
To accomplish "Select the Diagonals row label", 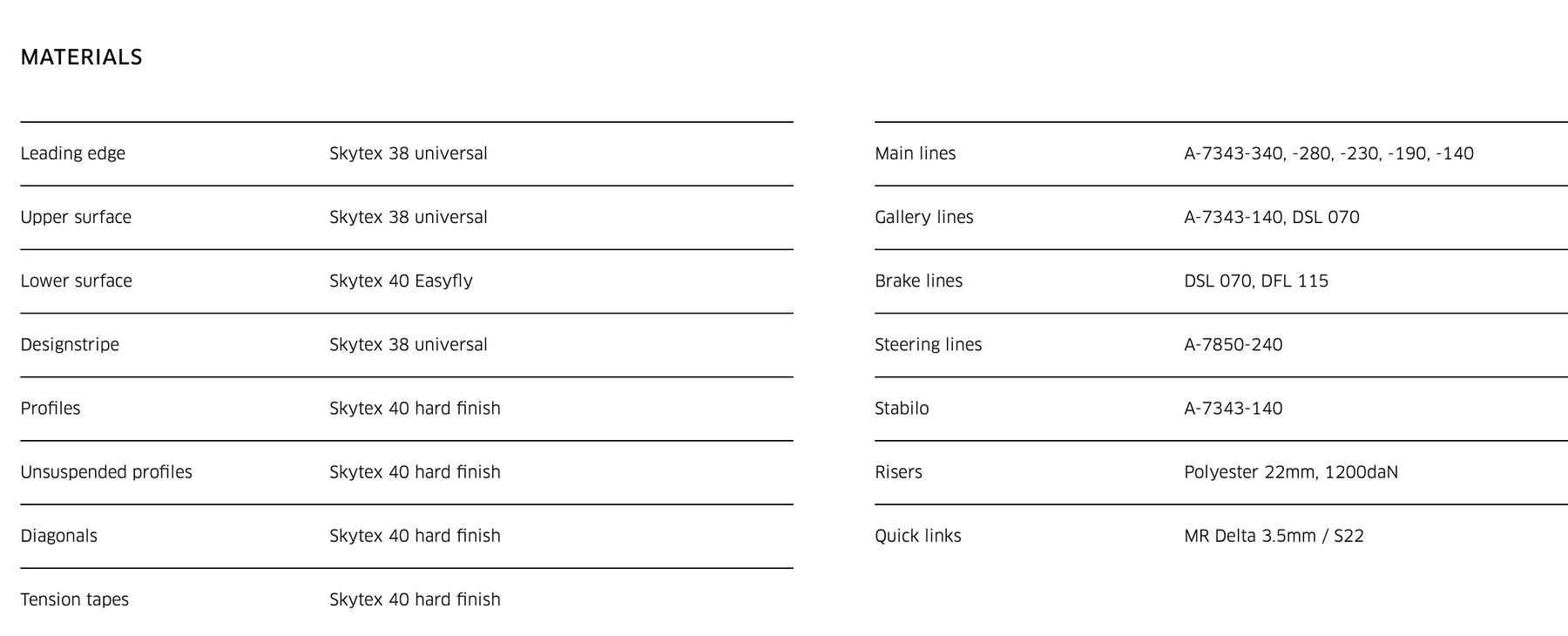I will click(59, 536).
